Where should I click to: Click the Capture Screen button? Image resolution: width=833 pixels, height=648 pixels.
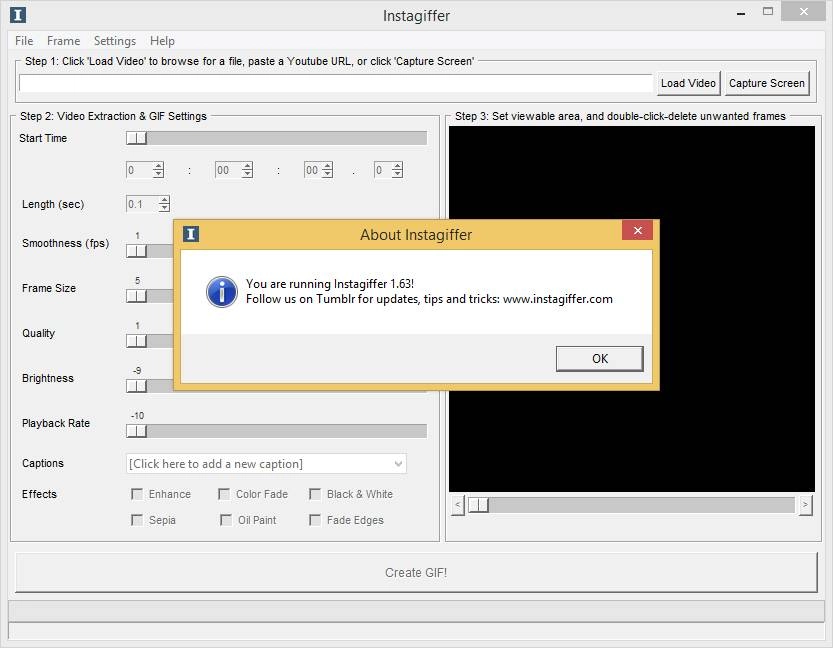[x=767, y=83]
